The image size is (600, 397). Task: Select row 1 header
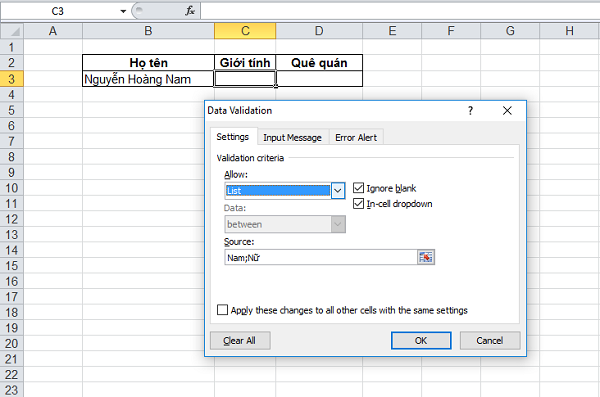pyautogui.click(x=11, y=47)
